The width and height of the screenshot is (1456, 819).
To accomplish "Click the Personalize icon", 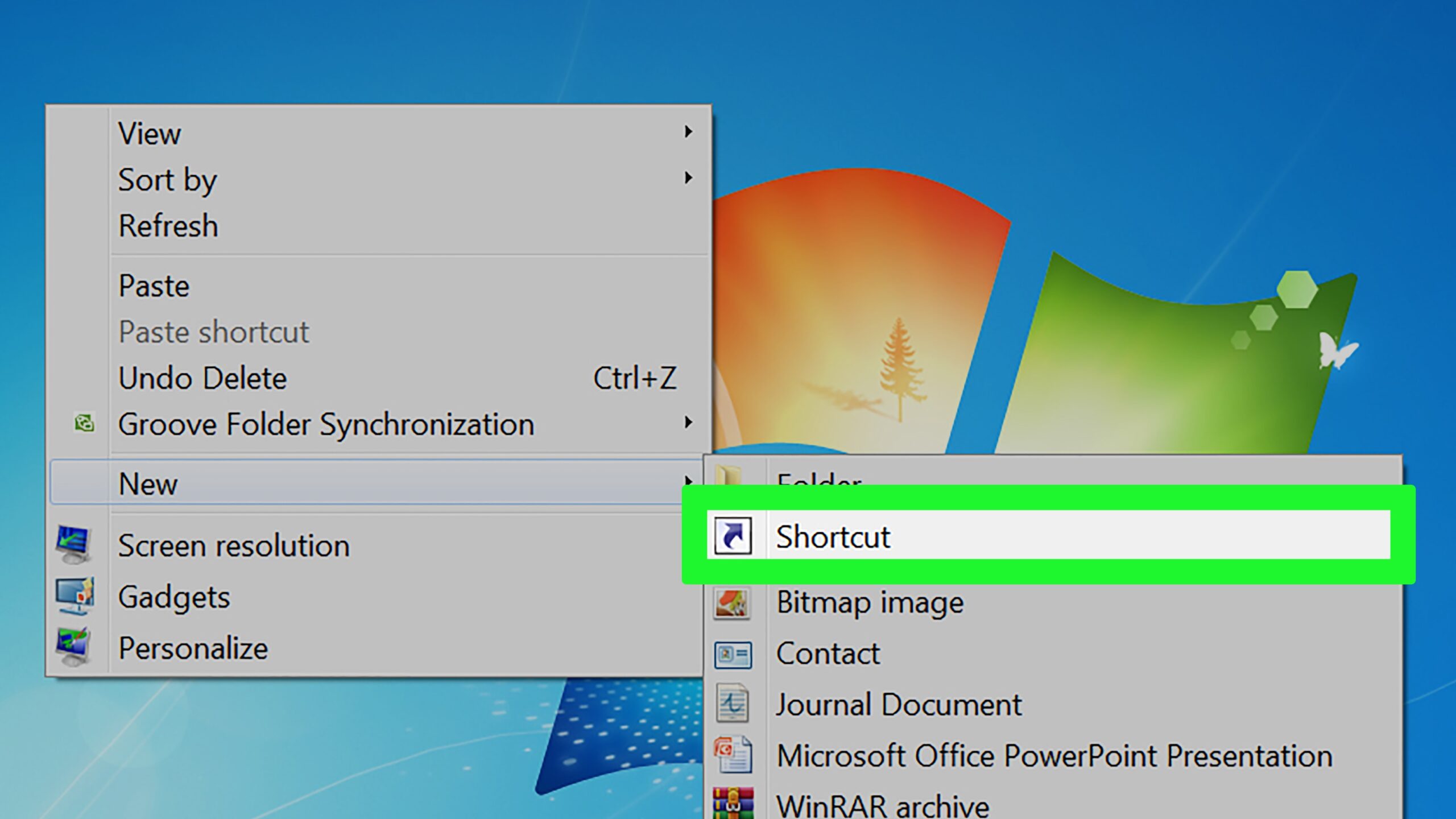I will [74, 647].
